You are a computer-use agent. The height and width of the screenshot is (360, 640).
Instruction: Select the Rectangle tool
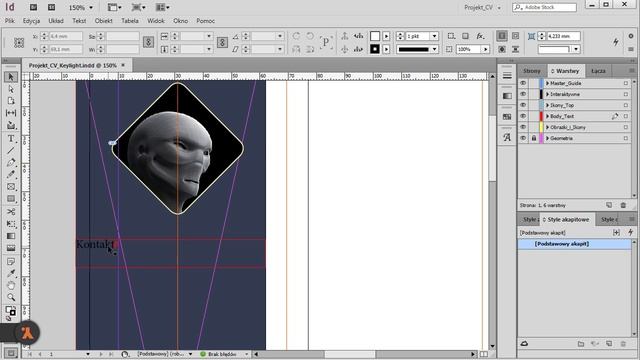(x=11, y=199)
